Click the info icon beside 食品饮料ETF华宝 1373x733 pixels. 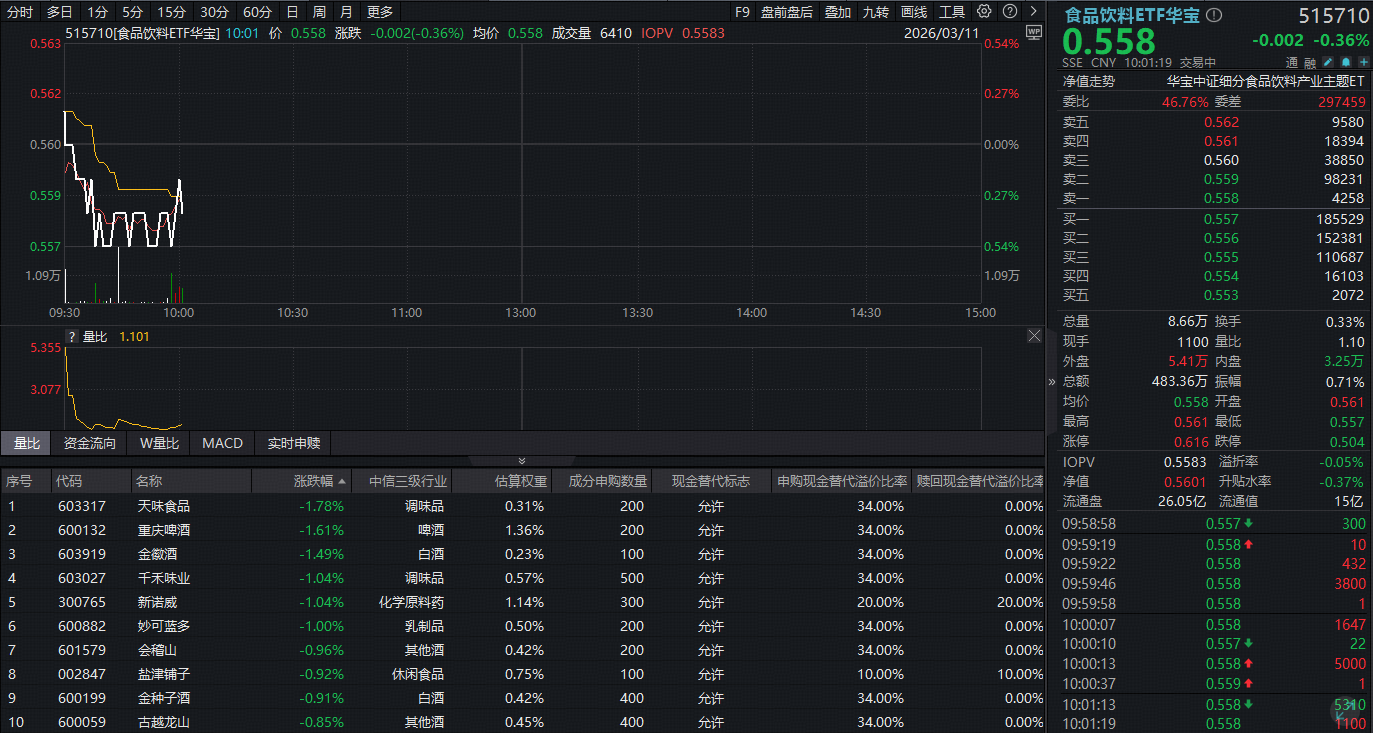[x=1214, y=16]
